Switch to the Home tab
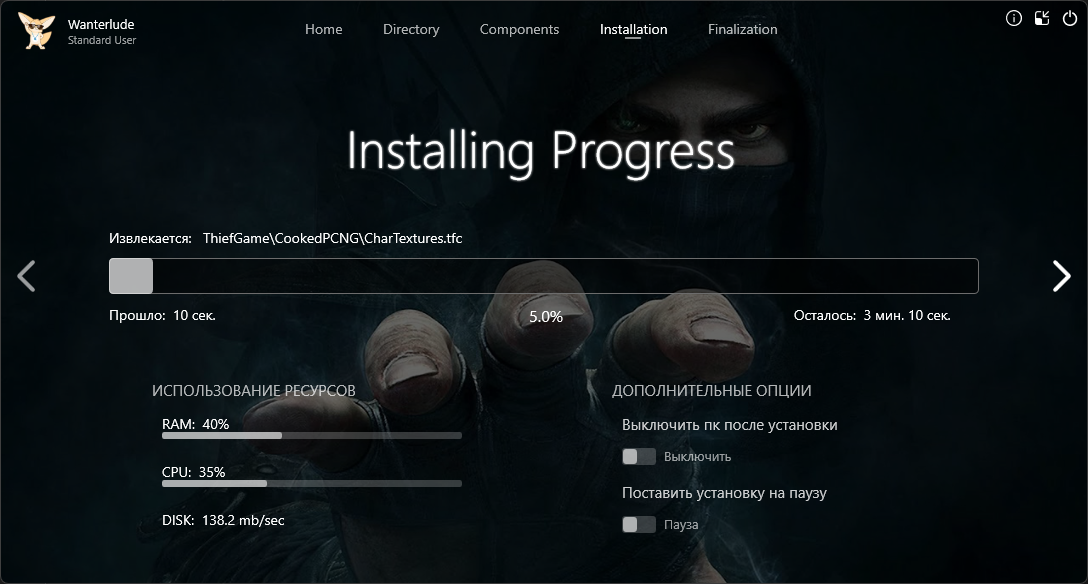The height and width of the screenshot is (584, 1088). pos(323,29)
